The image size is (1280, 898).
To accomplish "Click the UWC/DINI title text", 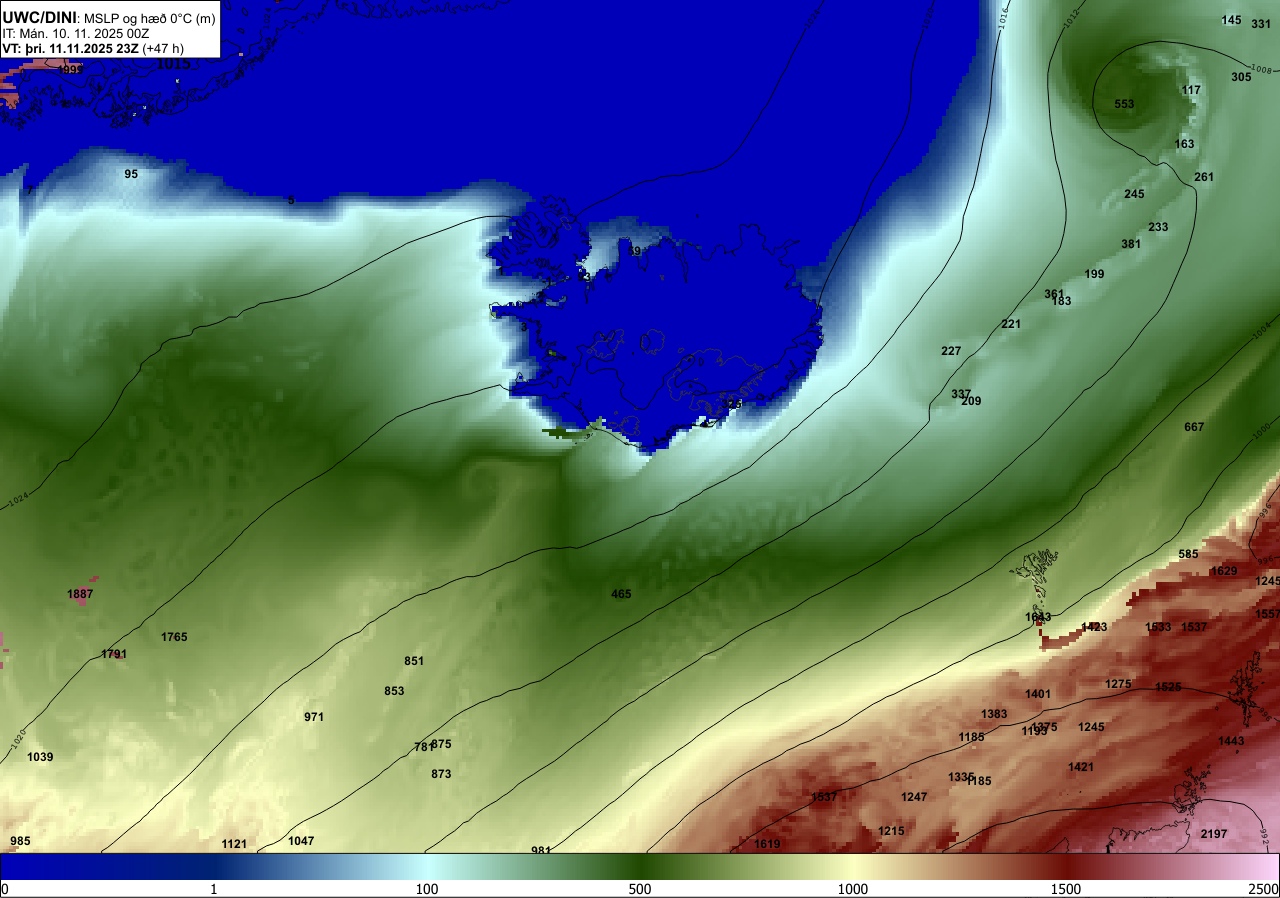I will [x=39, y=17].
